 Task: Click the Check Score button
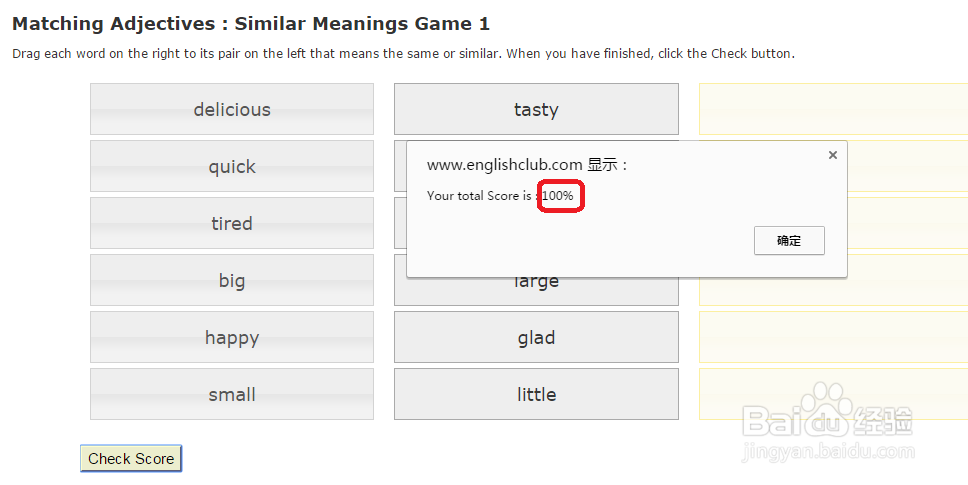click(x=131, y=458)
